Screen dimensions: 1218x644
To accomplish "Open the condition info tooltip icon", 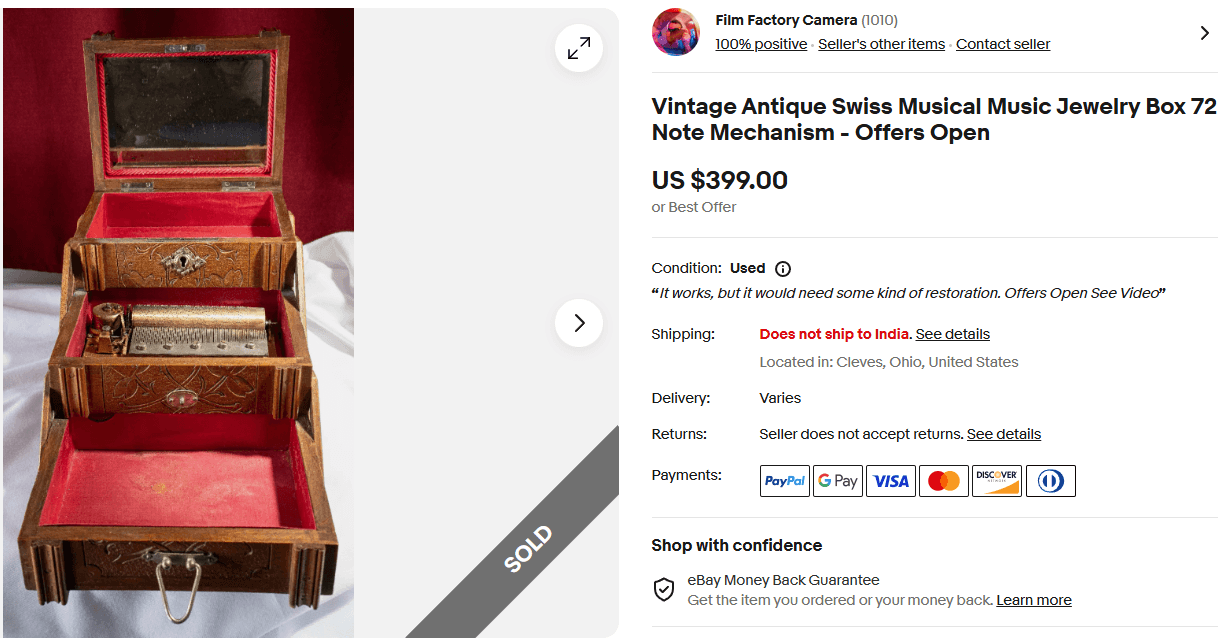I will coord(783,269).
